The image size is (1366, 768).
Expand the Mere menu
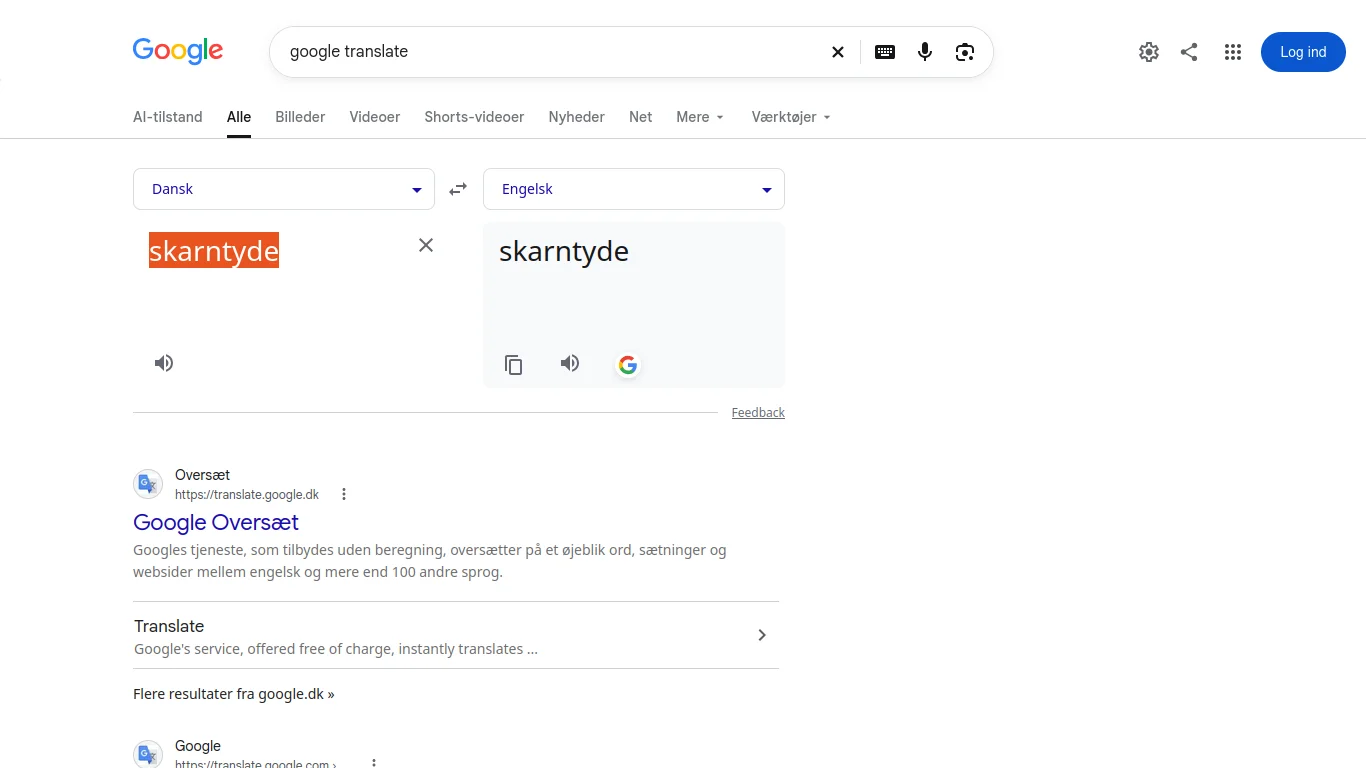(x=700, y=117)
